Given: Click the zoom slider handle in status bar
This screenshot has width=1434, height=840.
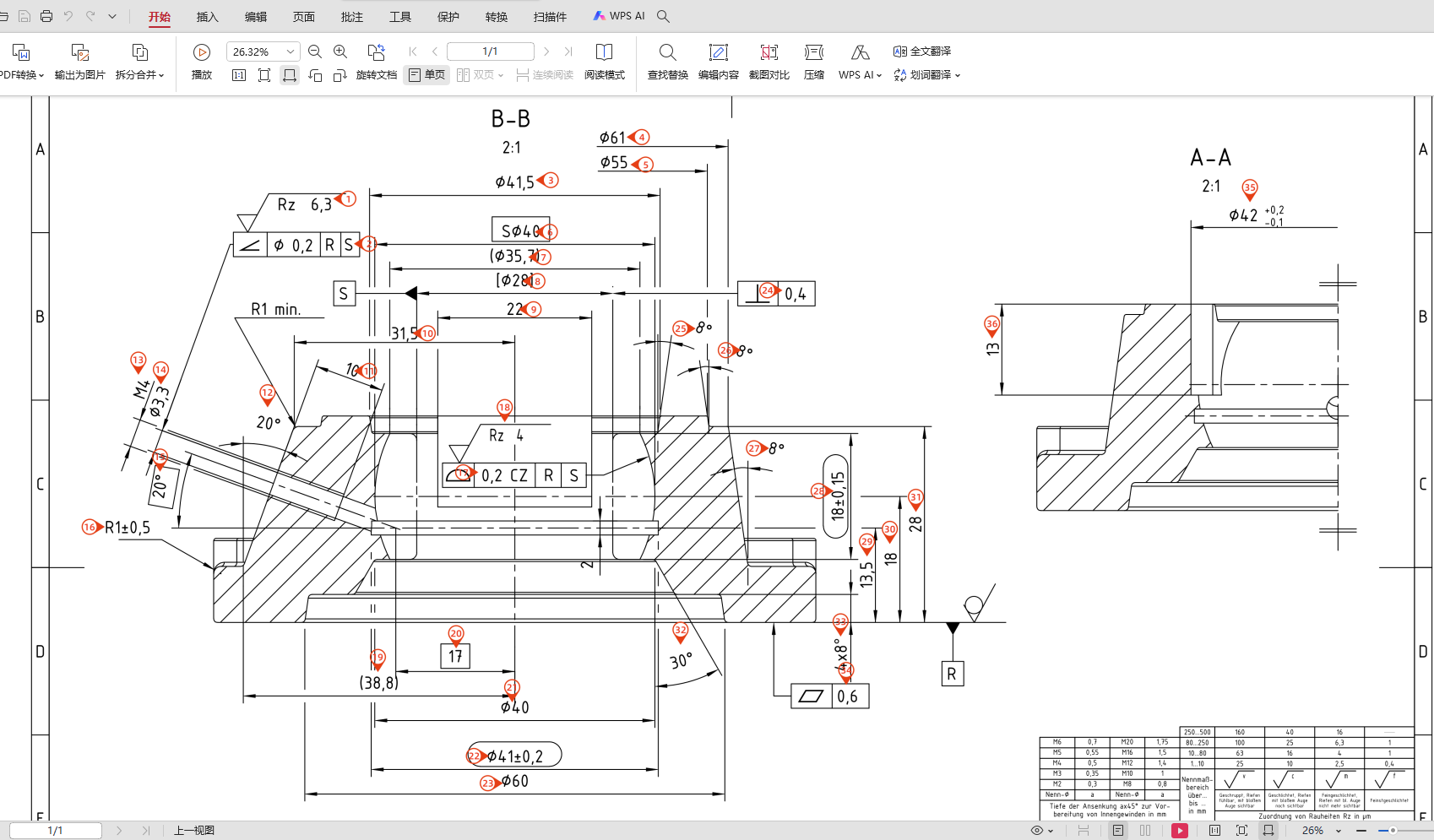Looking at the screenshot, I should coord(1393,831).
